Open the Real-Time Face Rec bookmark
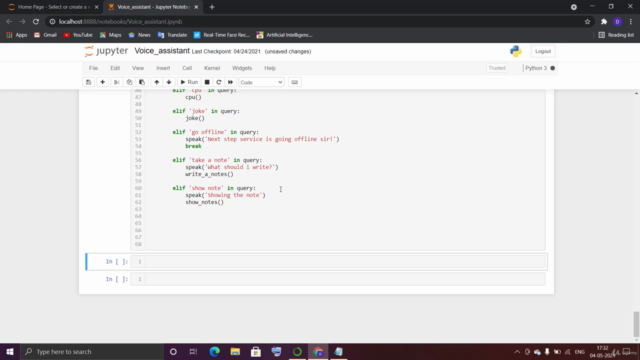 (x=222, y=35)
